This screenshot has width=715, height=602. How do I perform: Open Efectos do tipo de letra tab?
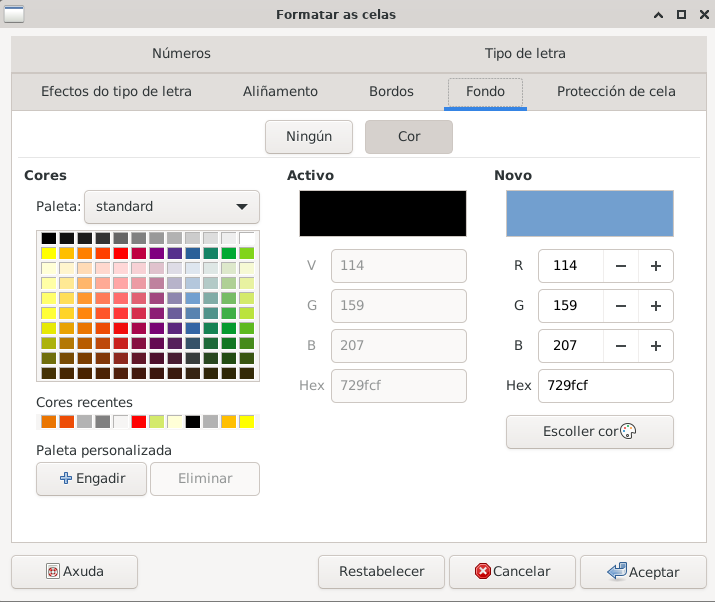[116, 91]
